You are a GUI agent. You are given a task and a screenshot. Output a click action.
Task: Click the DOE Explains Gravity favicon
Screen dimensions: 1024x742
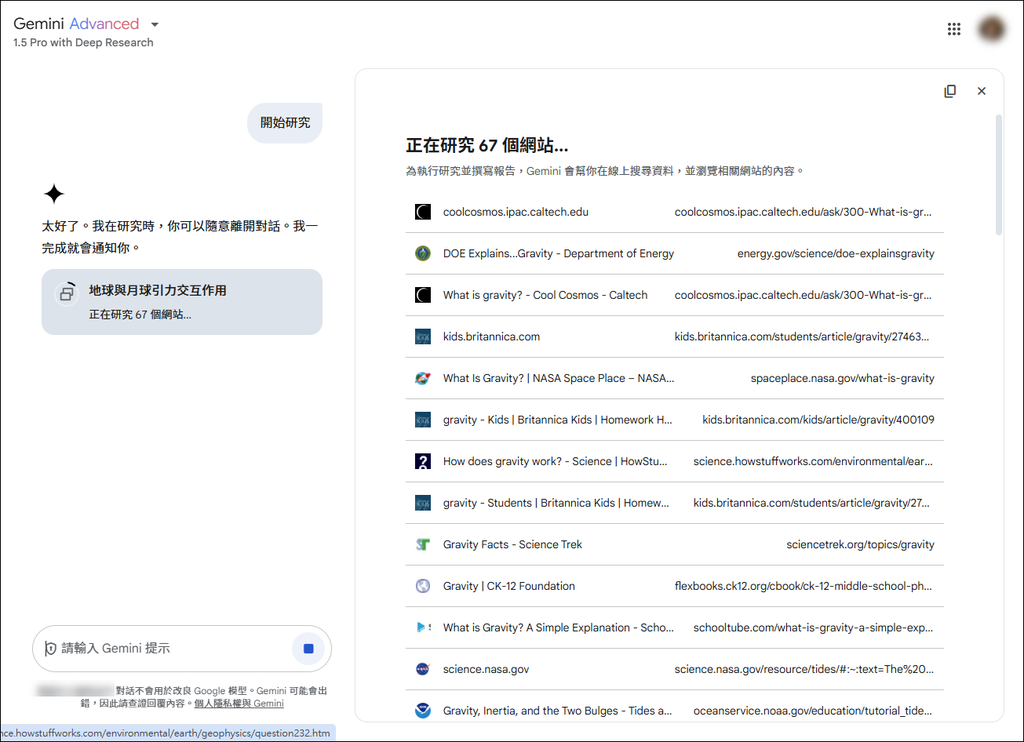point(423,253)
